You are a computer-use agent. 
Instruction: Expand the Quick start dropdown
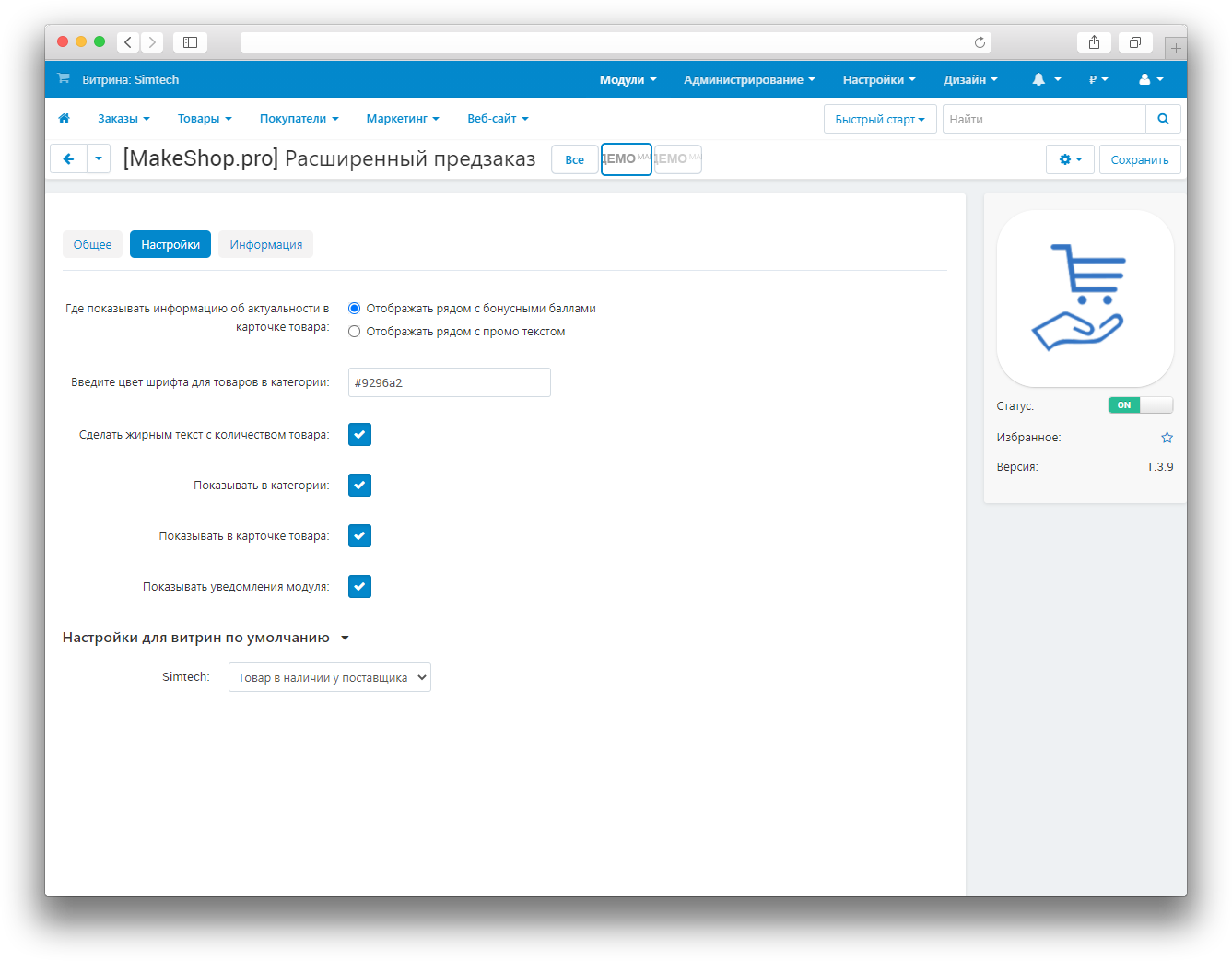(x=879, y=119)
